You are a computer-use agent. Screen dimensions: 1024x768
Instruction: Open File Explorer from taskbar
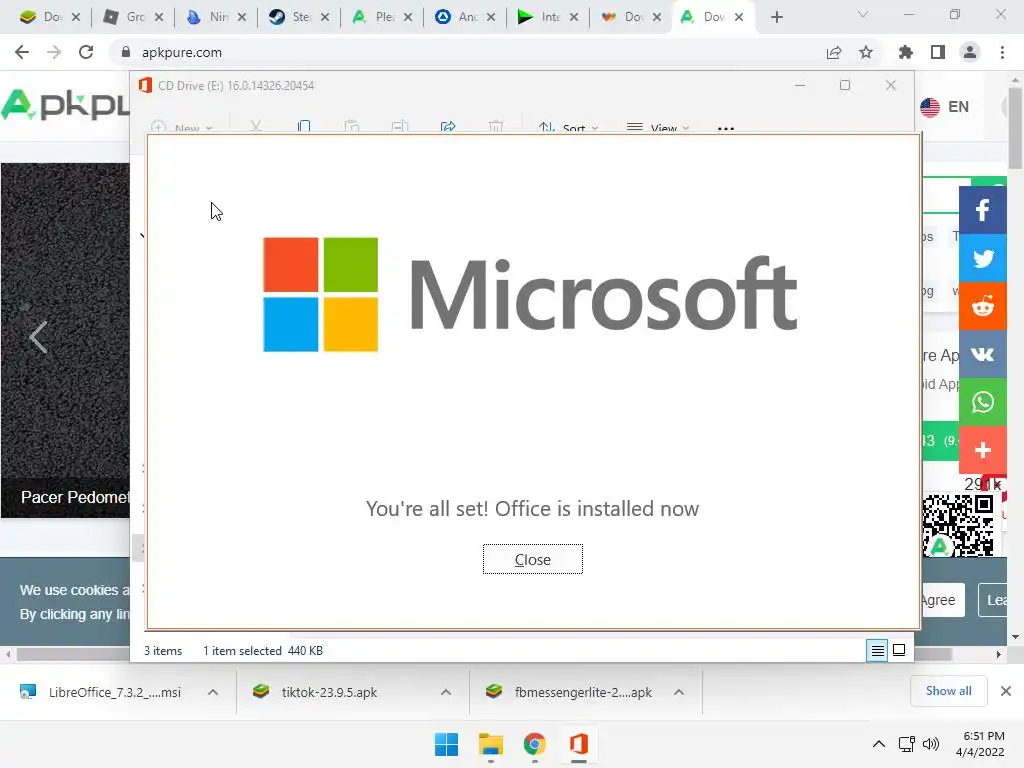490,744
